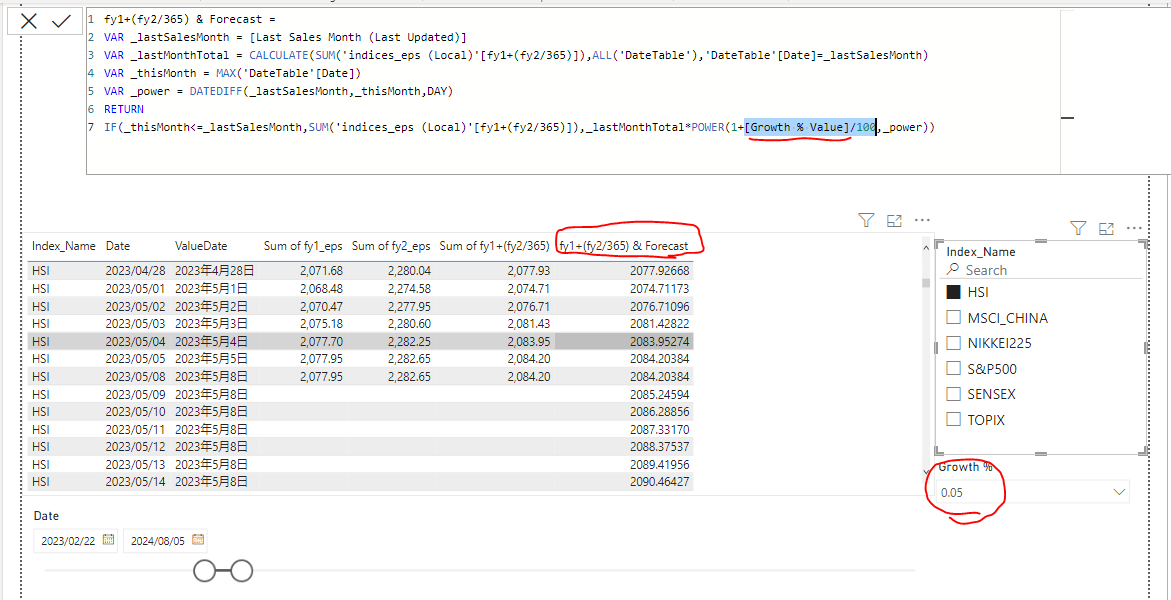
Task: Select the cell with value 2083.95274
Action: (659, 341)
